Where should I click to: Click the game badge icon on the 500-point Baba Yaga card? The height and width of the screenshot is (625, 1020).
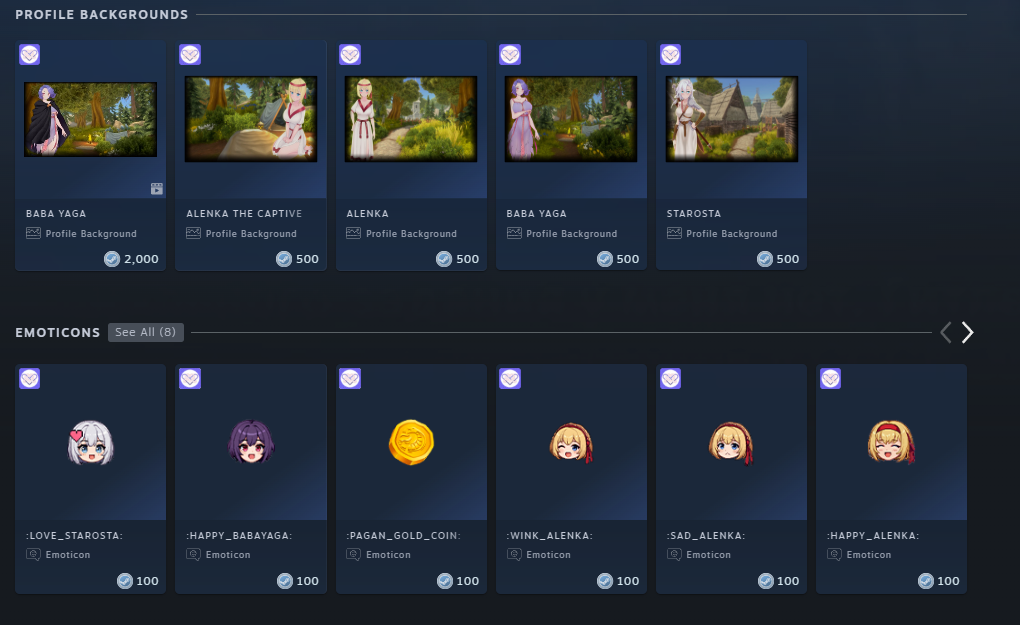tap(510, 55)
